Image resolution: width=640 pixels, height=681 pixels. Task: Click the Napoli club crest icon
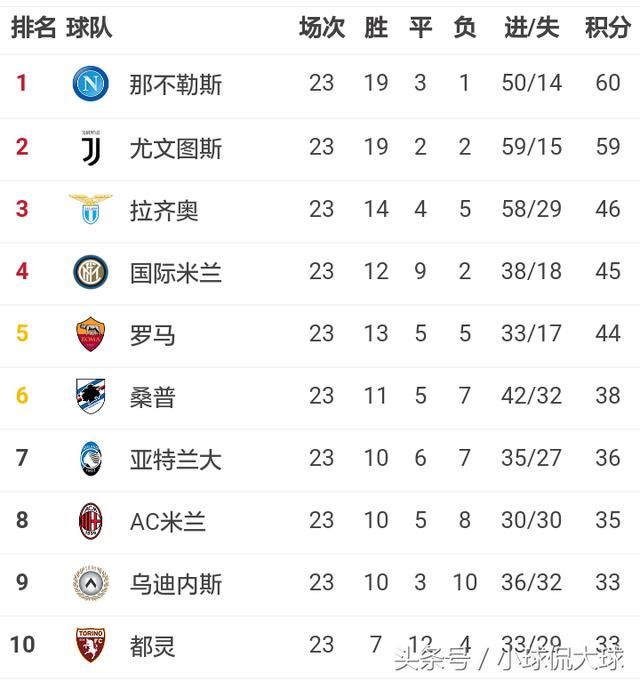(91, 83)
